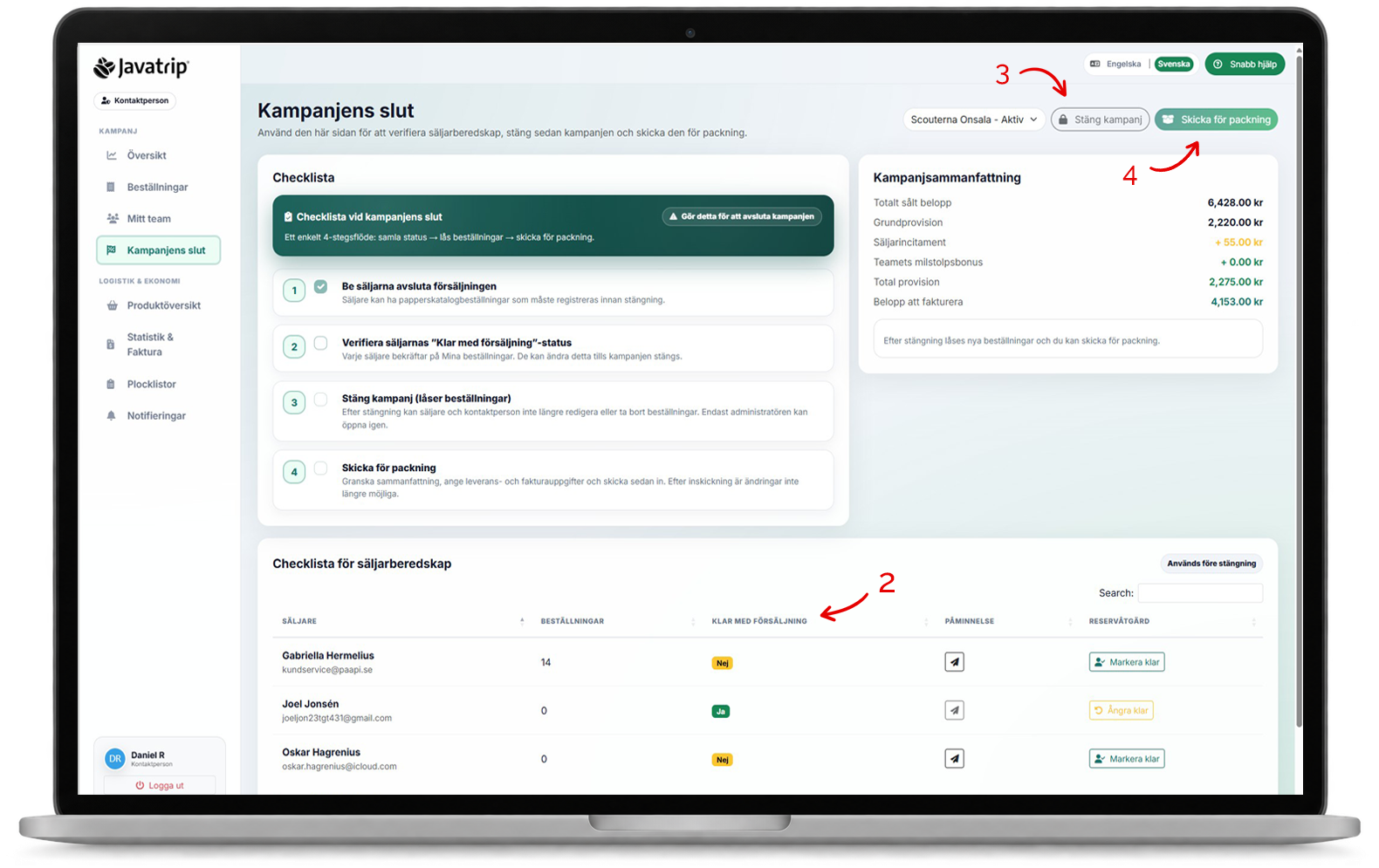The height and width of the screenshot is (868, 1379).
Task: Click the Search input field above table
Action: click(x=1200, y=593)
